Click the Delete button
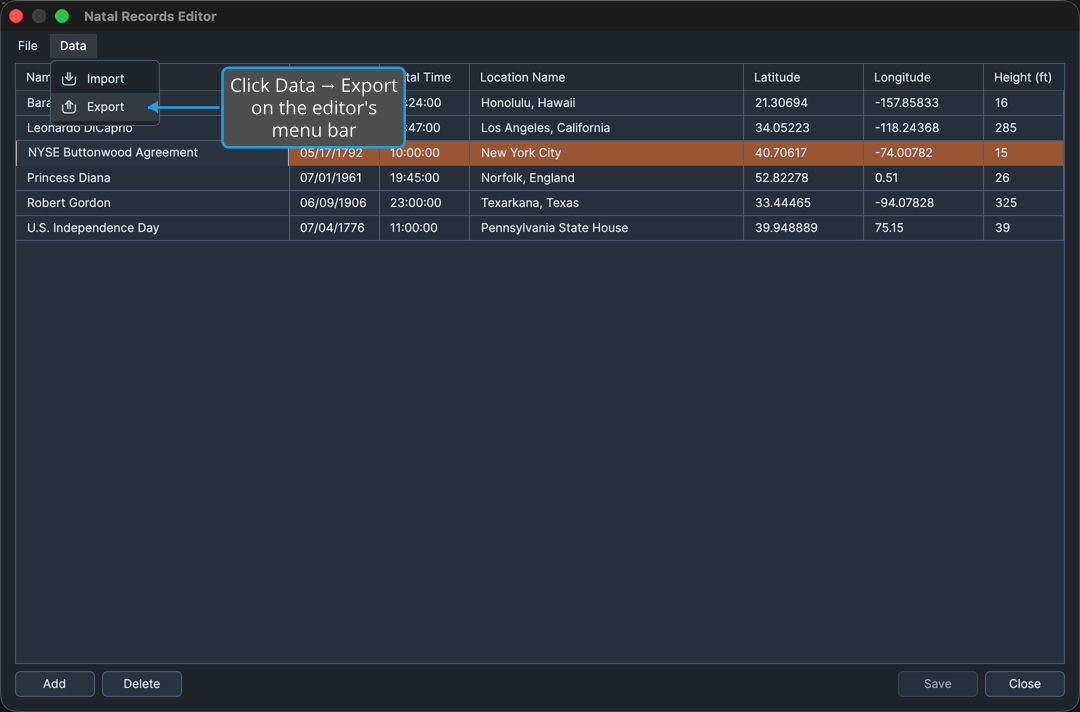Image resolution: width=1080 pixels, height=712 pixels. click(x=142, y=684)
